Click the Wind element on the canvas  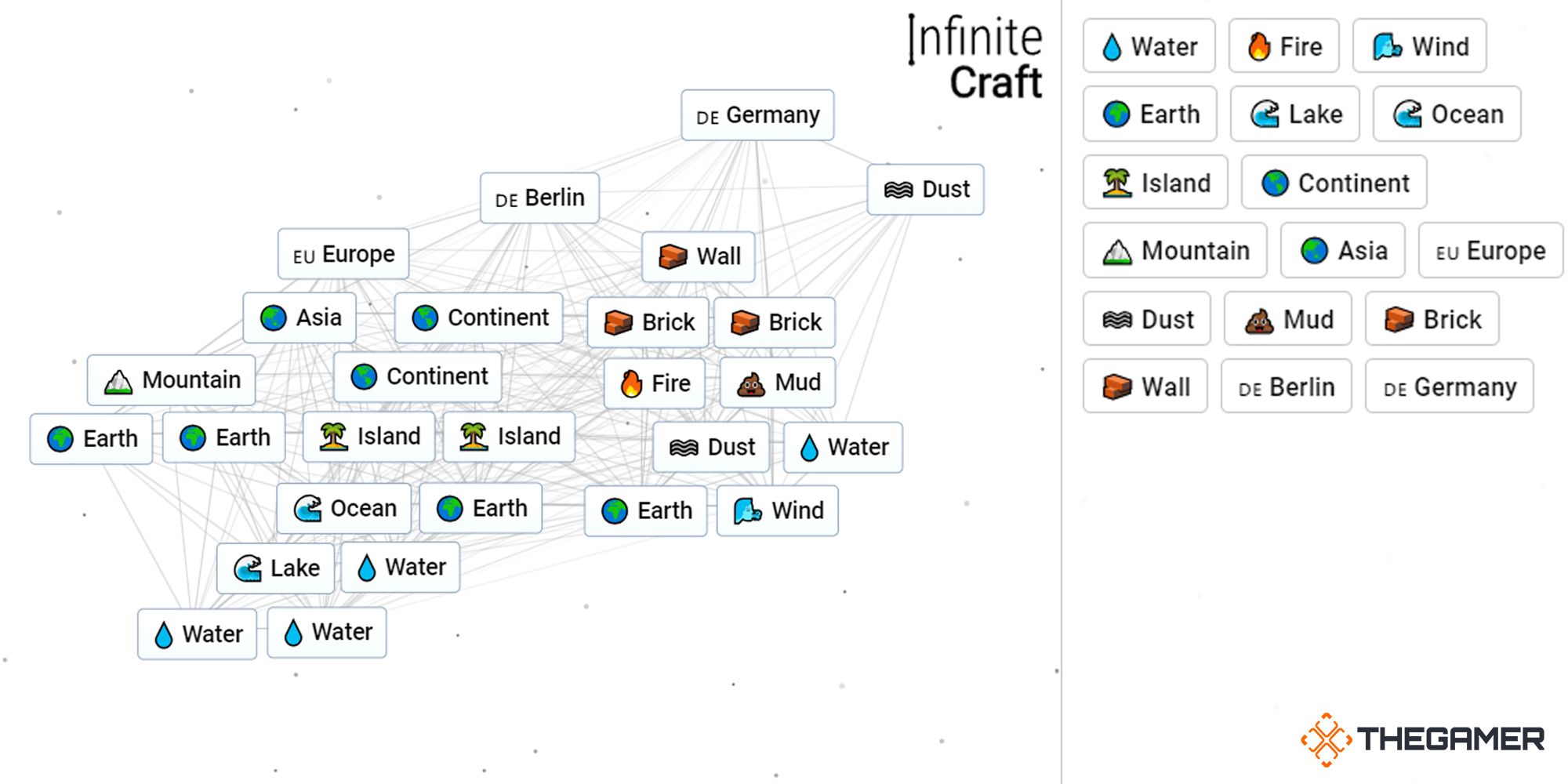point(777,511)
